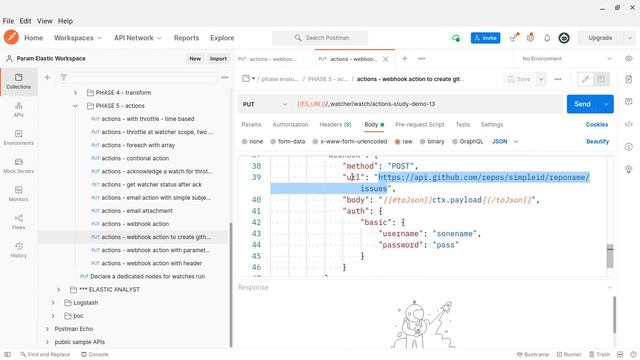Open the File menu
This screenshot has width=640, height=360.
pyautogui.click(x=8, y=21)
